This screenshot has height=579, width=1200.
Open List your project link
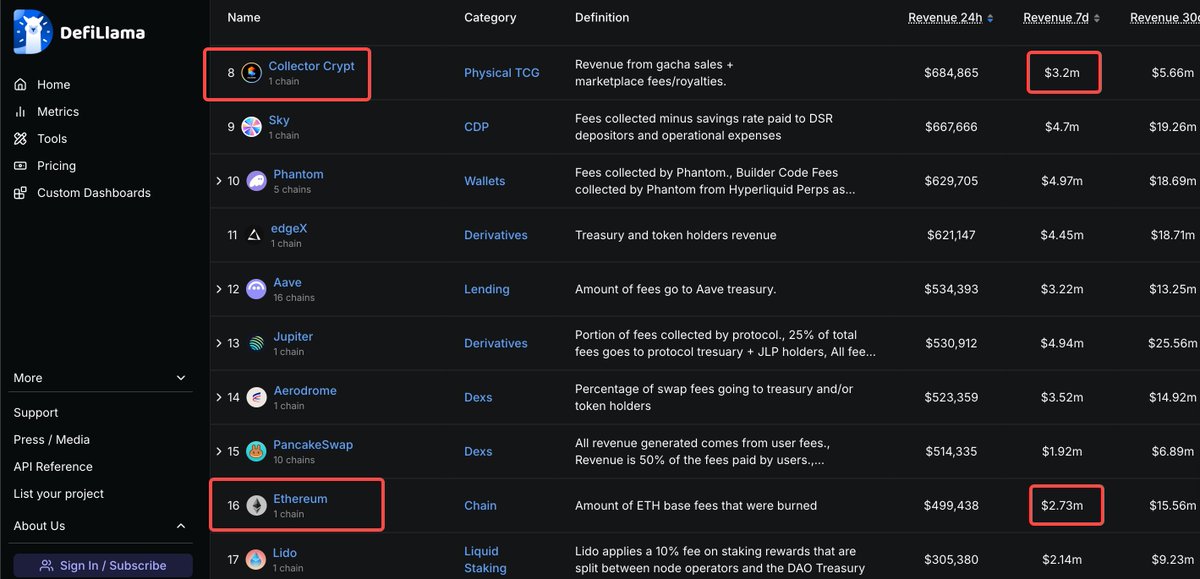(x=59, y=494)
